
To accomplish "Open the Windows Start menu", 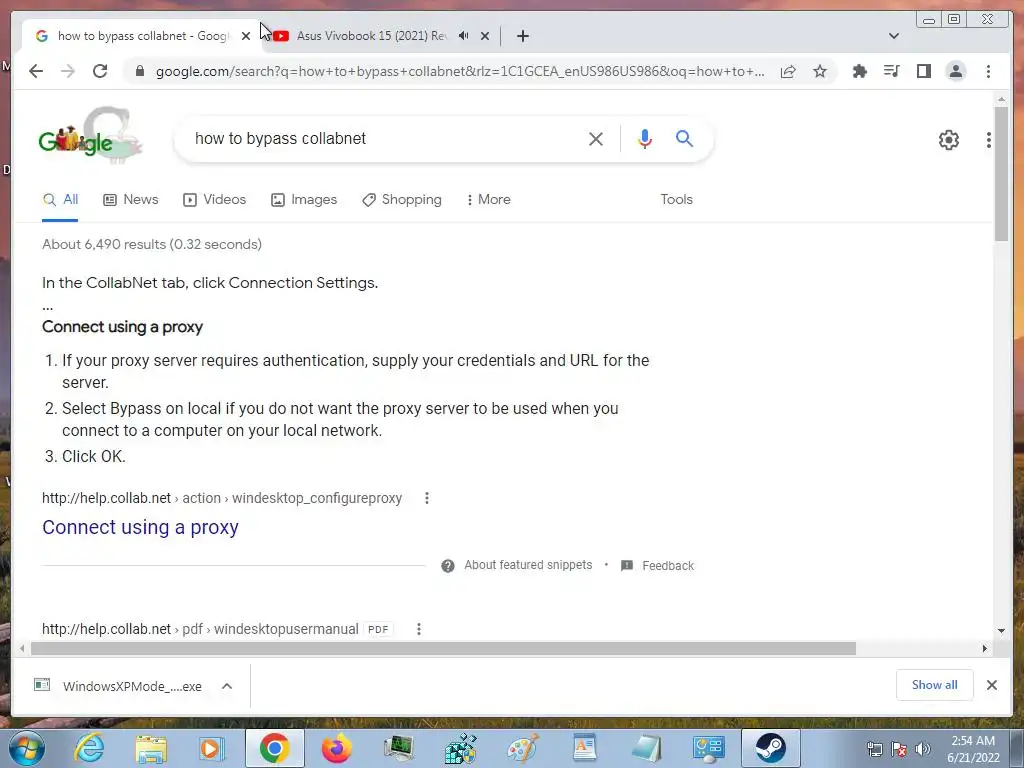I will [x=27, y=748].
